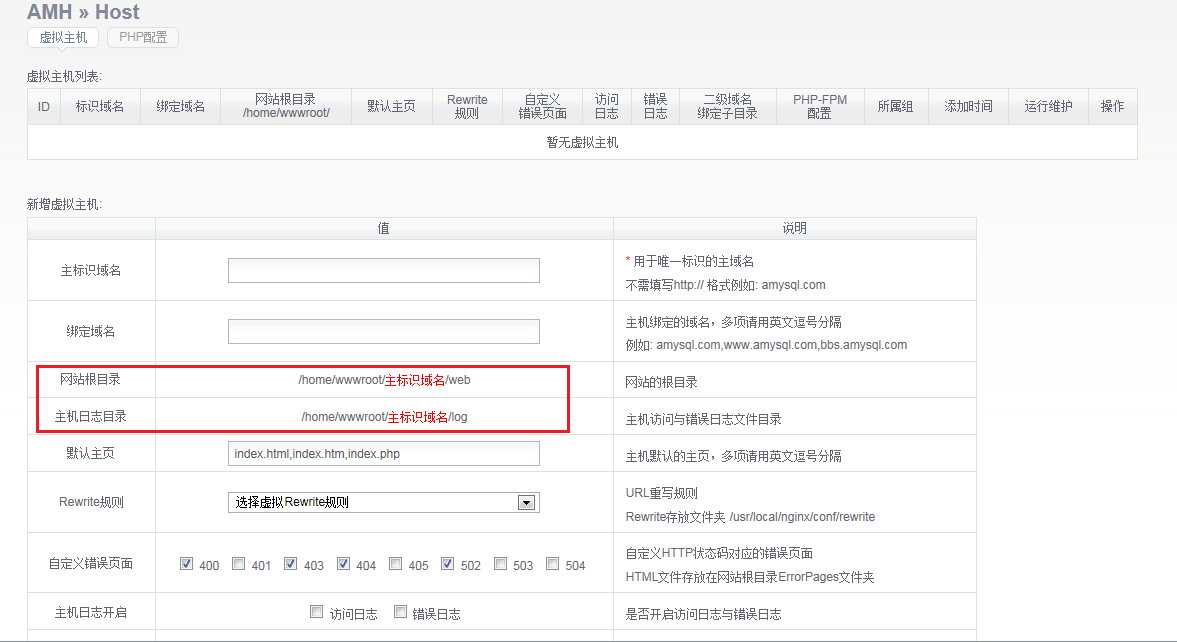1177x642 pixels.
Task: Switch to the 虚拟主机 tab
Action: [63, 38]
